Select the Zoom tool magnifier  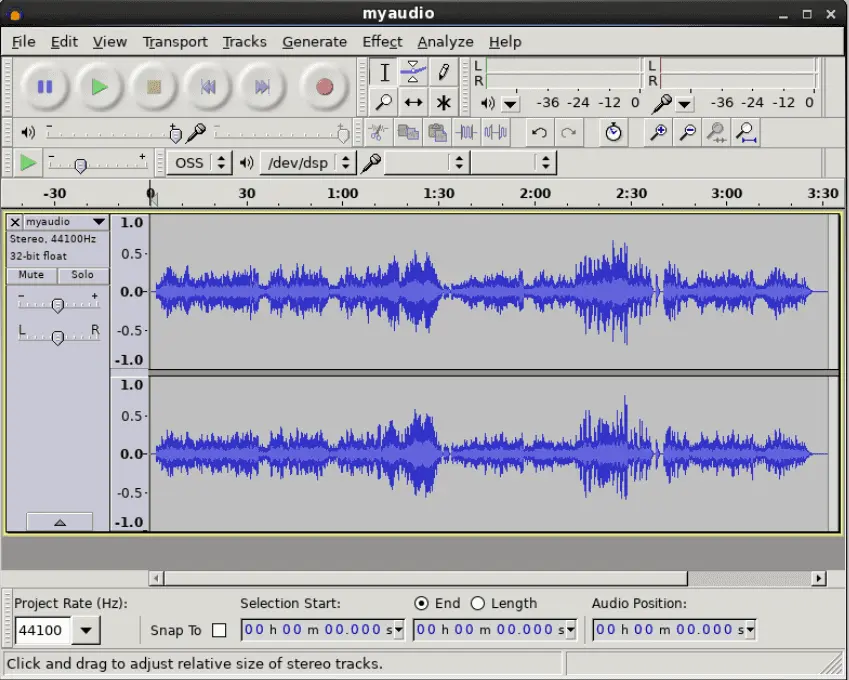coord(384,103)
